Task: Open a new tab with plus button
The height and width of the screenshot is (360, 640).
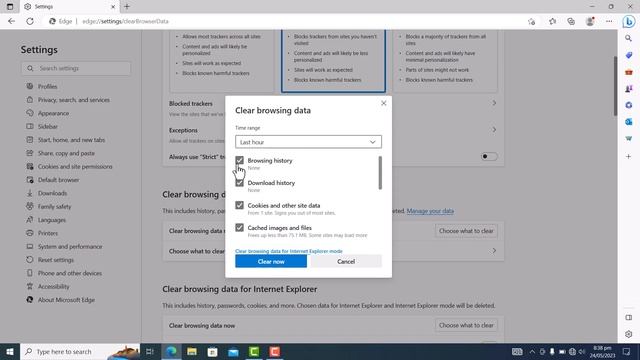Action: click(x=127, y=7)
